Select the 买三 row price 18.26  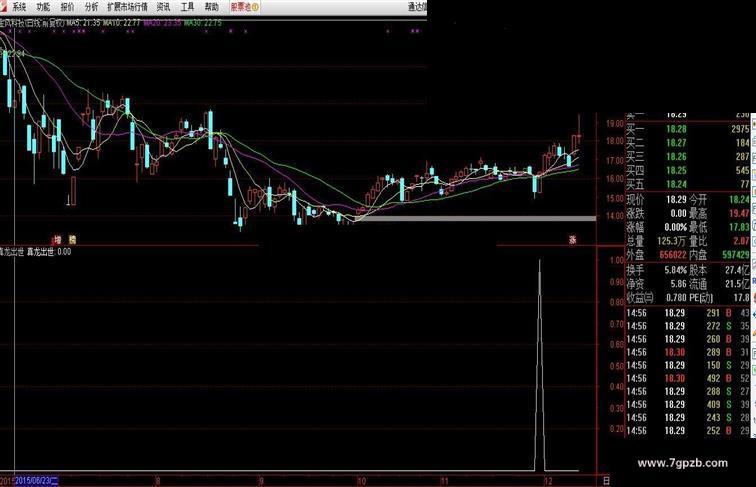[x=676, y=157]
